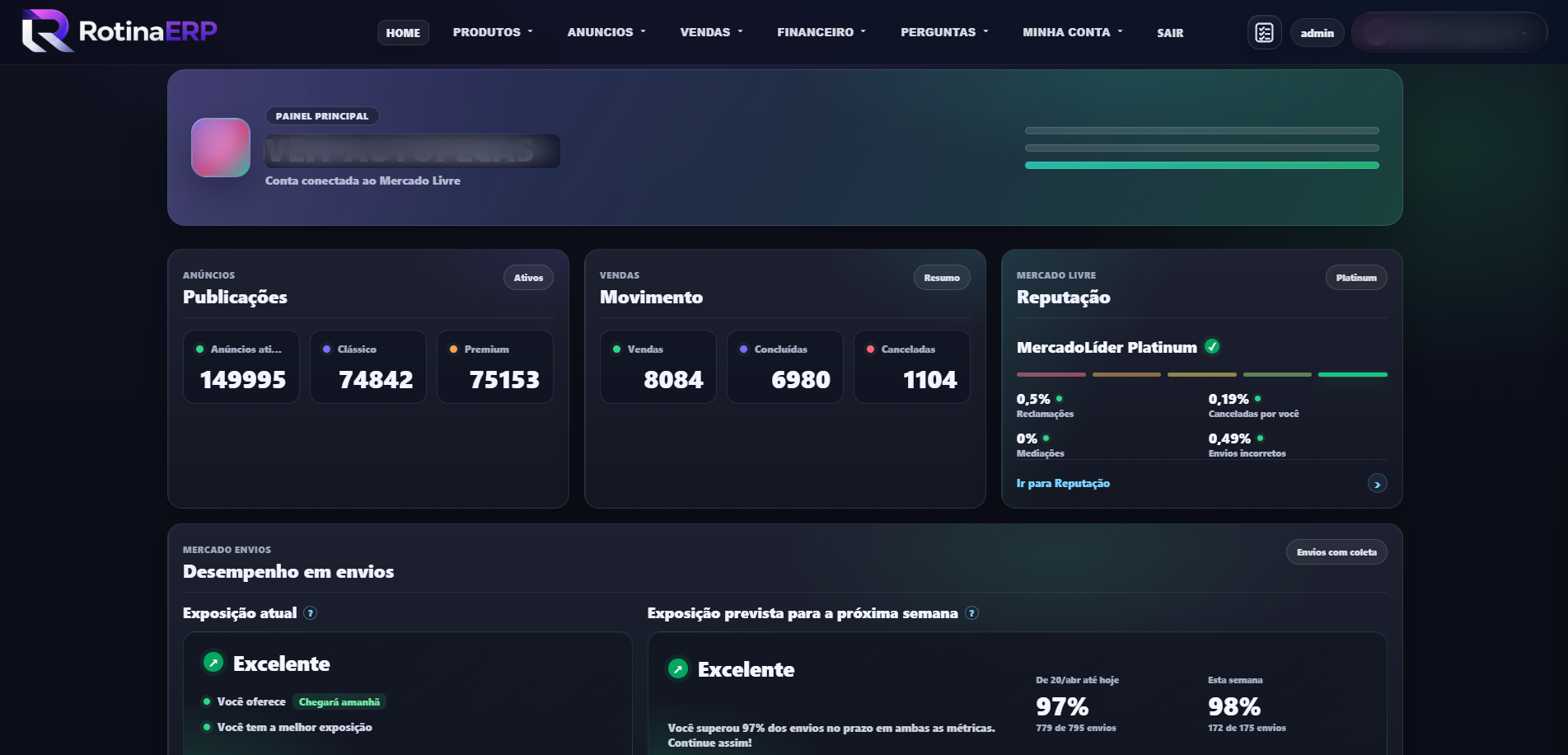Click the Chegará amanhã tag
This screenshot has height=755, width=1568.
click(x=339, y=702)
